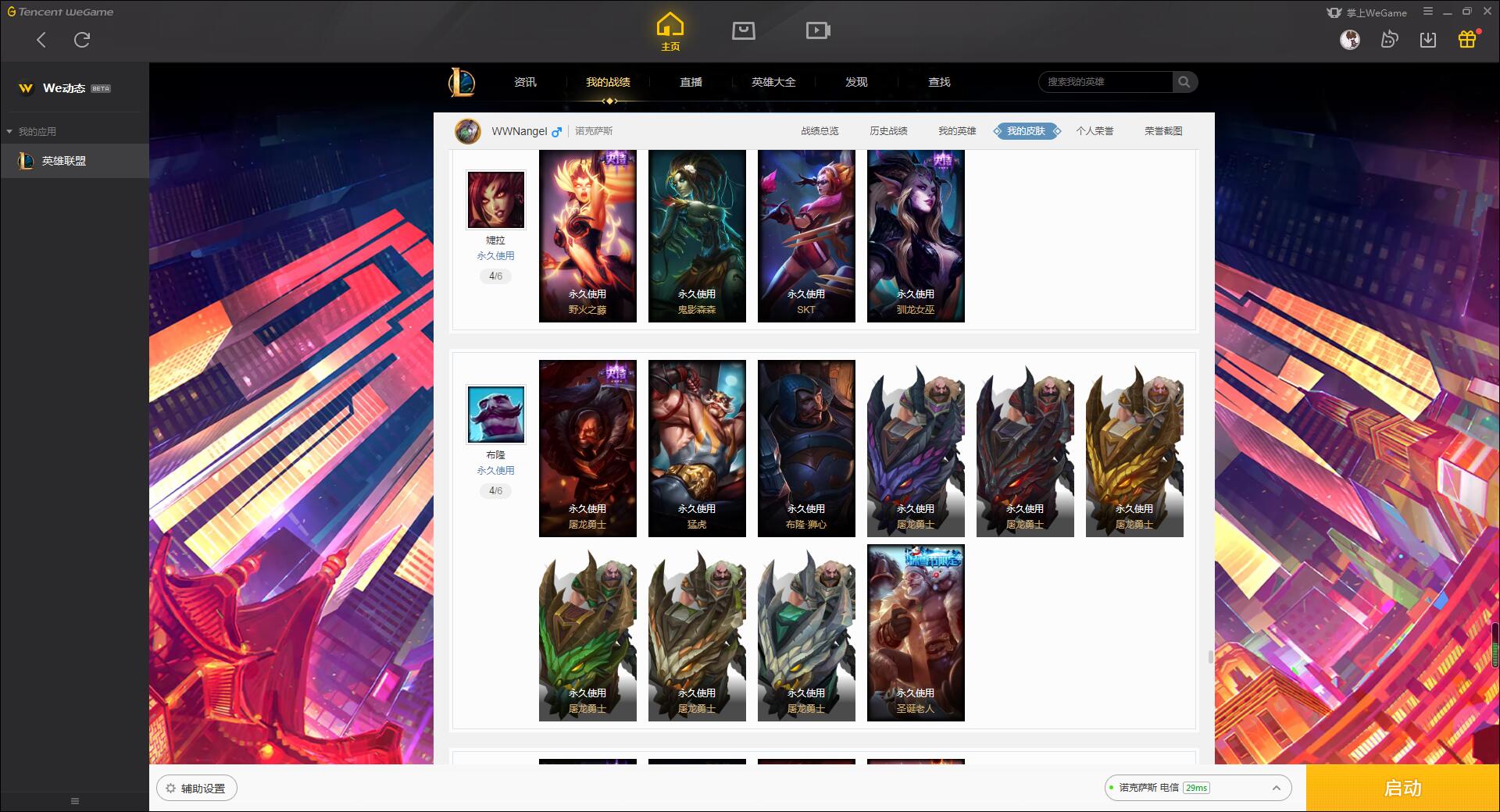Image resolution: width=1500 pixels, height=812 pixels.
Task: Open the store shopping bag icon
Action: coord(744,30)
